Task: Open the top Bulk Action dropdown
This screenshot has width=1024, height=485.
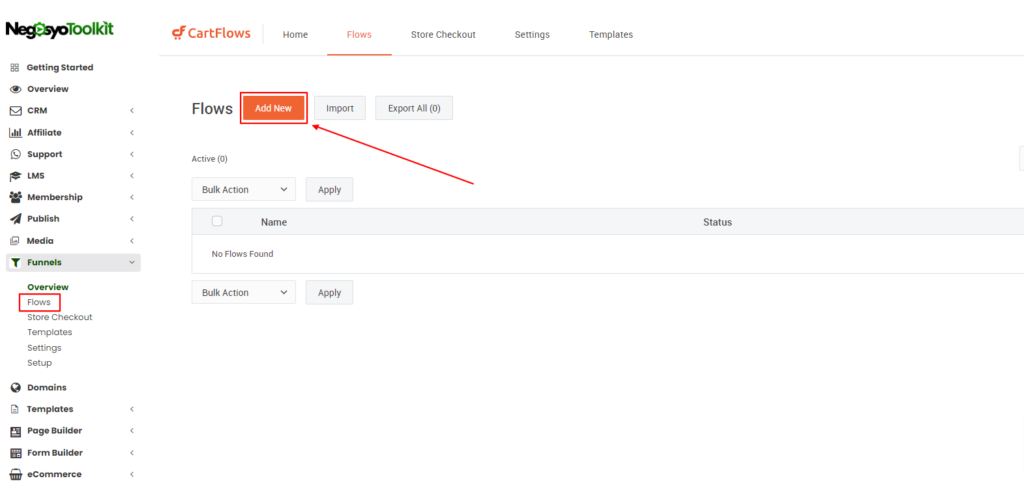Action: click(244, 189)
